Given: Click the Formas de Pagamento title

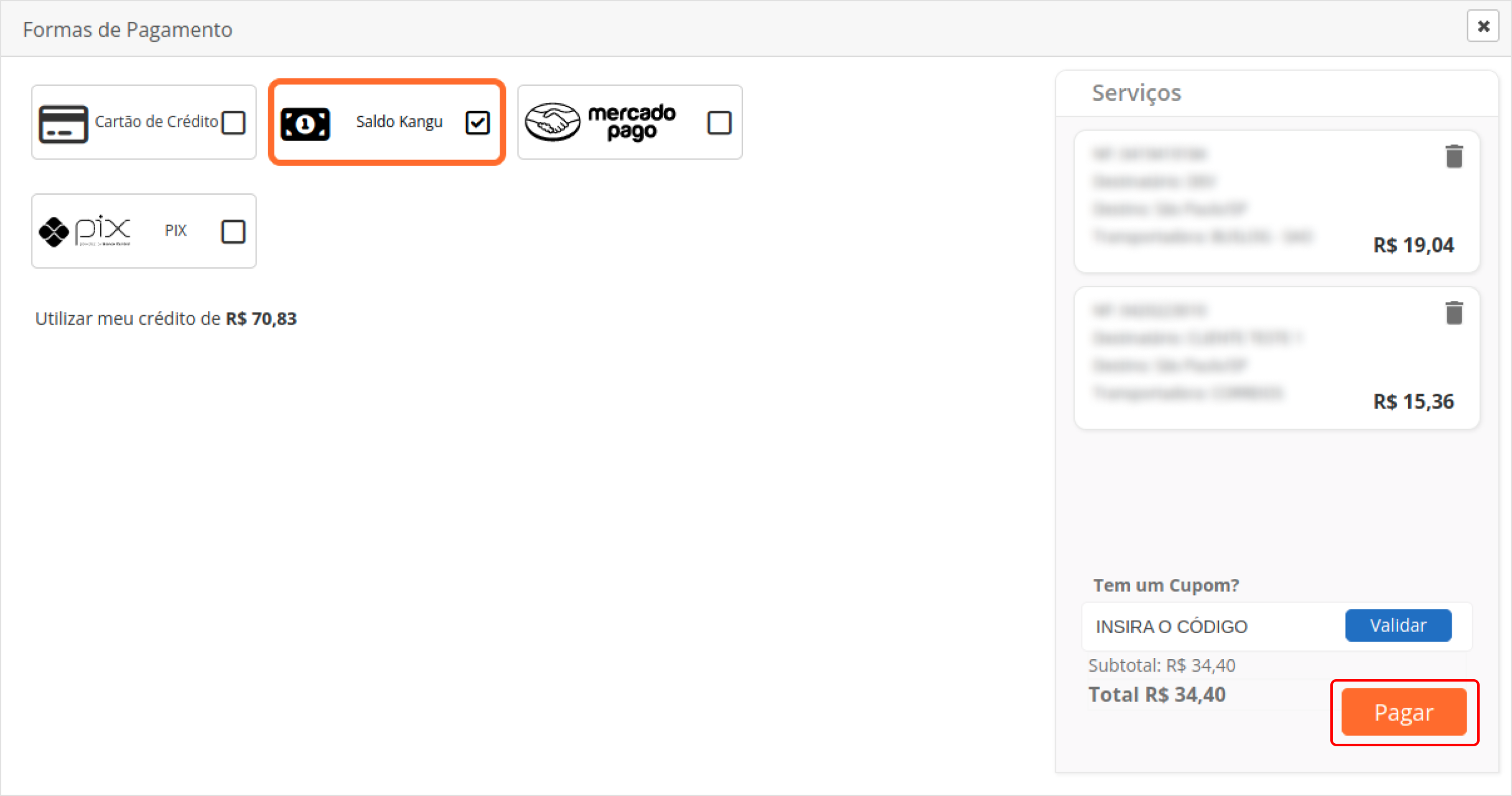Looking at the screenshot, I should click(128, 29).
